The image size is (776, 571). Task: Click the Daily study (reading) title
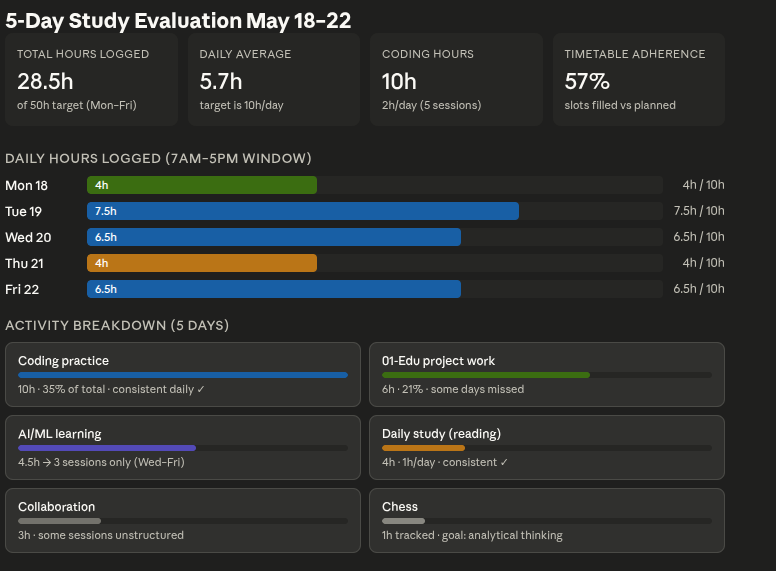point(441,434)
